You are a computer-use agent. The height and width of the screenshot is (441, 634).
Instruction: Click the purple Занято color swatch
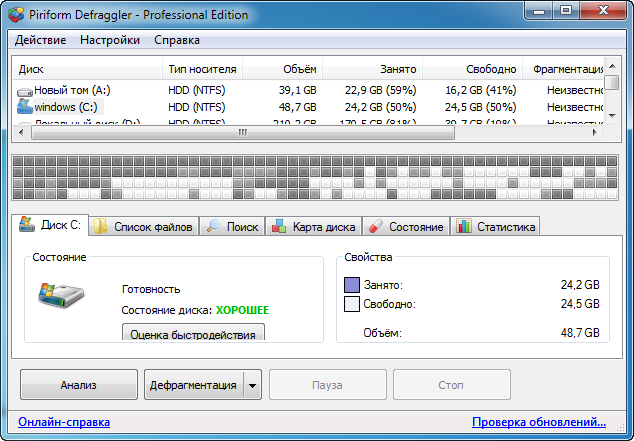pos(352,285)
